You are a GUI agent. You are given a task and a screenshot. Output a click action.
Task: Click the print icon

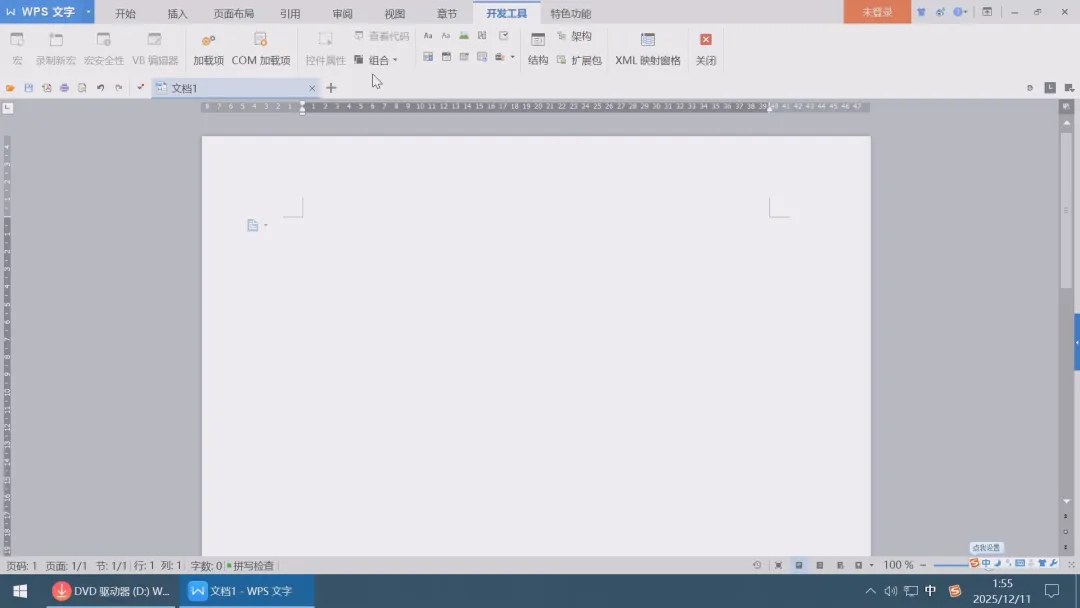[x=64, y=87]
